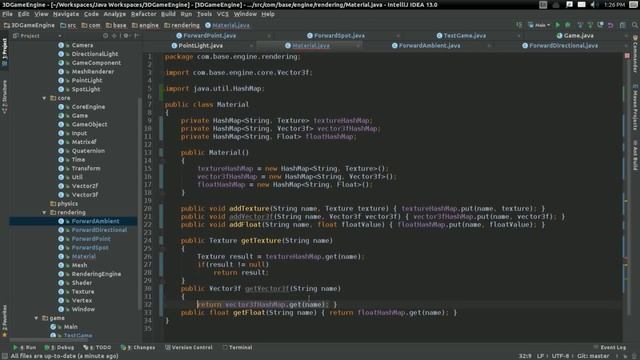Select Vector3f class in project tree
640x360 pixels.
click(x=85, y=195)
